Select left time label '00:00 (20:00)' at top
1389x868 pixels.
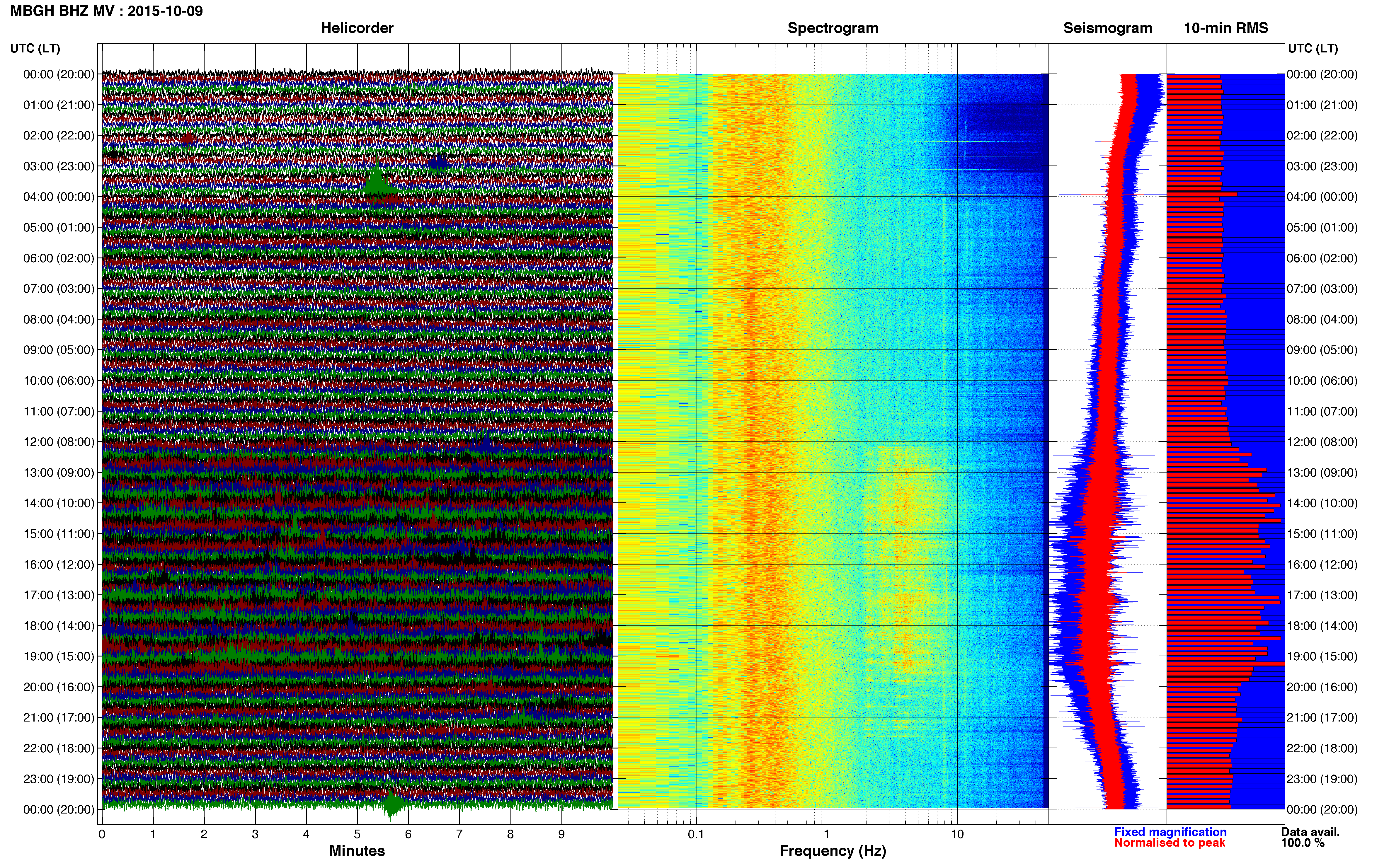pyautogui.click(x=59, y=75)
